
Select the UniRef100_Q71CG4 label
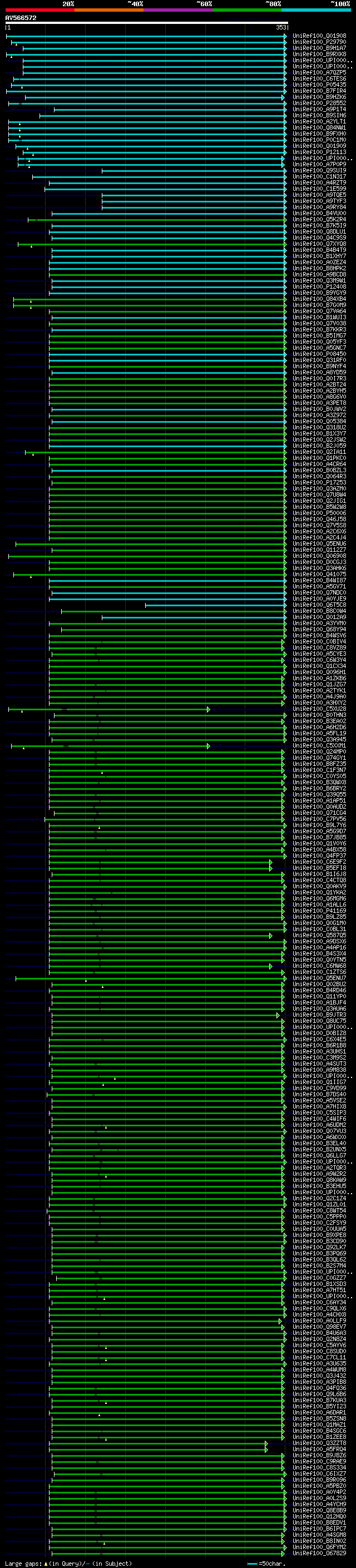pos(319,813)
